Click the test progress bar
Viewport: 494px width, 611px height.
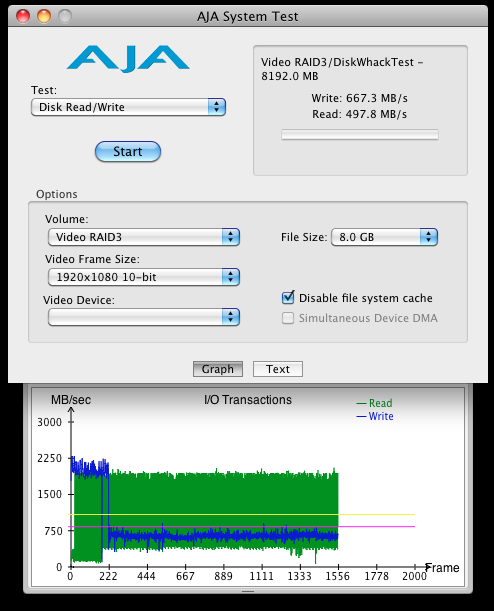coord(360,135)
